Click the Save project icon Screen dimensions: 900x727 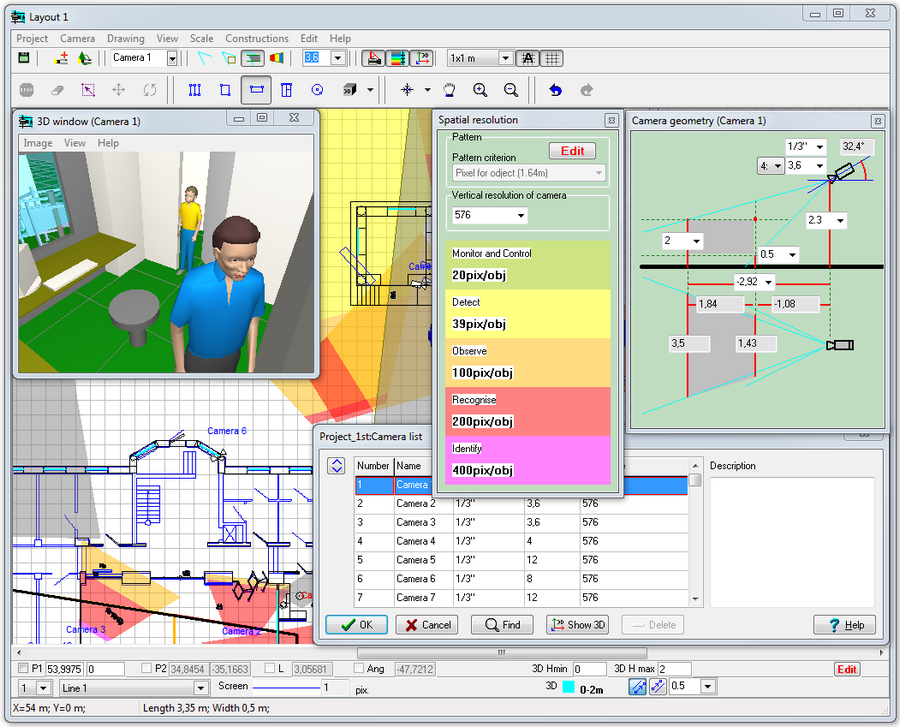pos(24,58)
